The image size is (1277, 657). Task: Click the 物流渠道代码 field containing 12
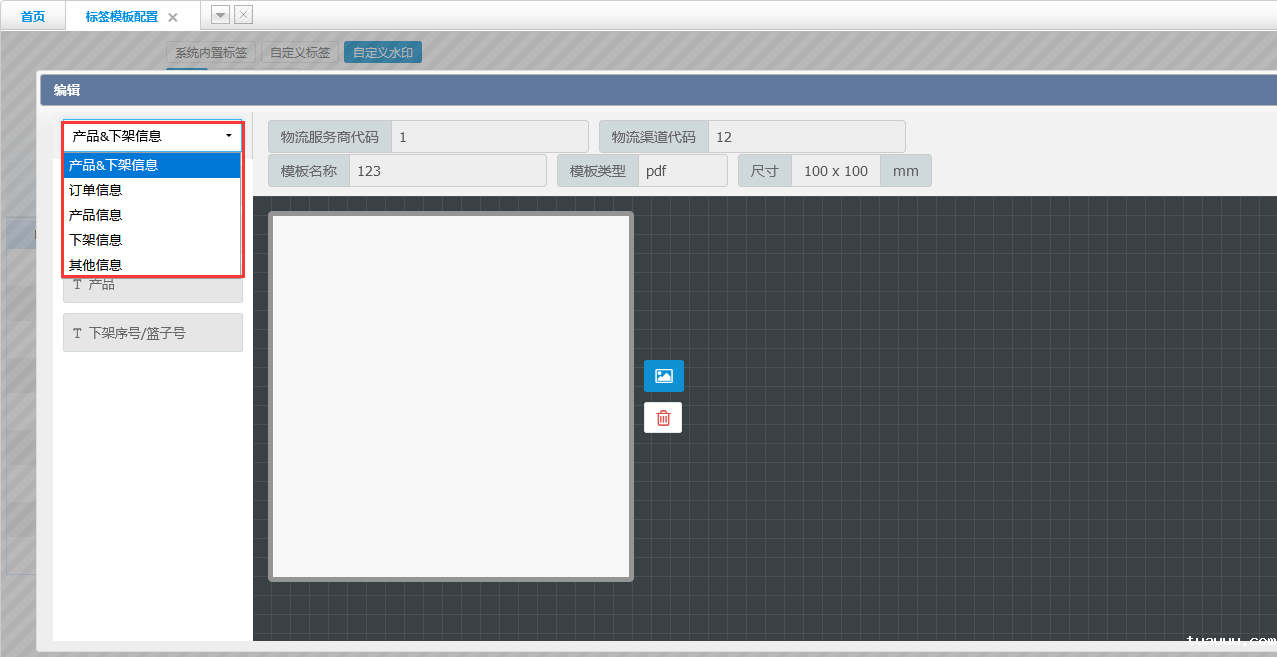(805, 137)
